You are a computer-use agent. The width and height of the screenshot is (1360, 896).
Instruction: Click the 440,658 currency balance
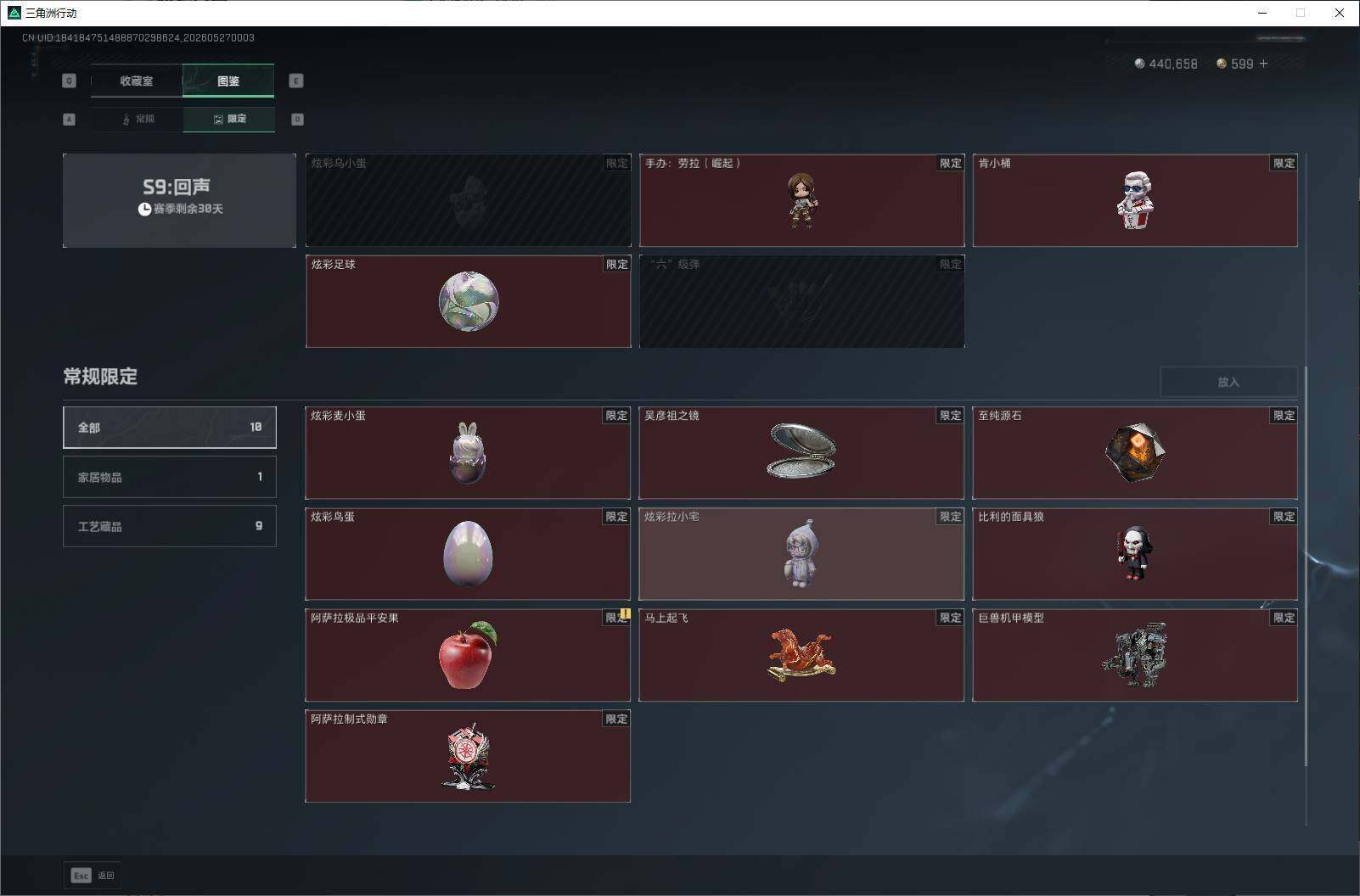[x=1173, y=64]
